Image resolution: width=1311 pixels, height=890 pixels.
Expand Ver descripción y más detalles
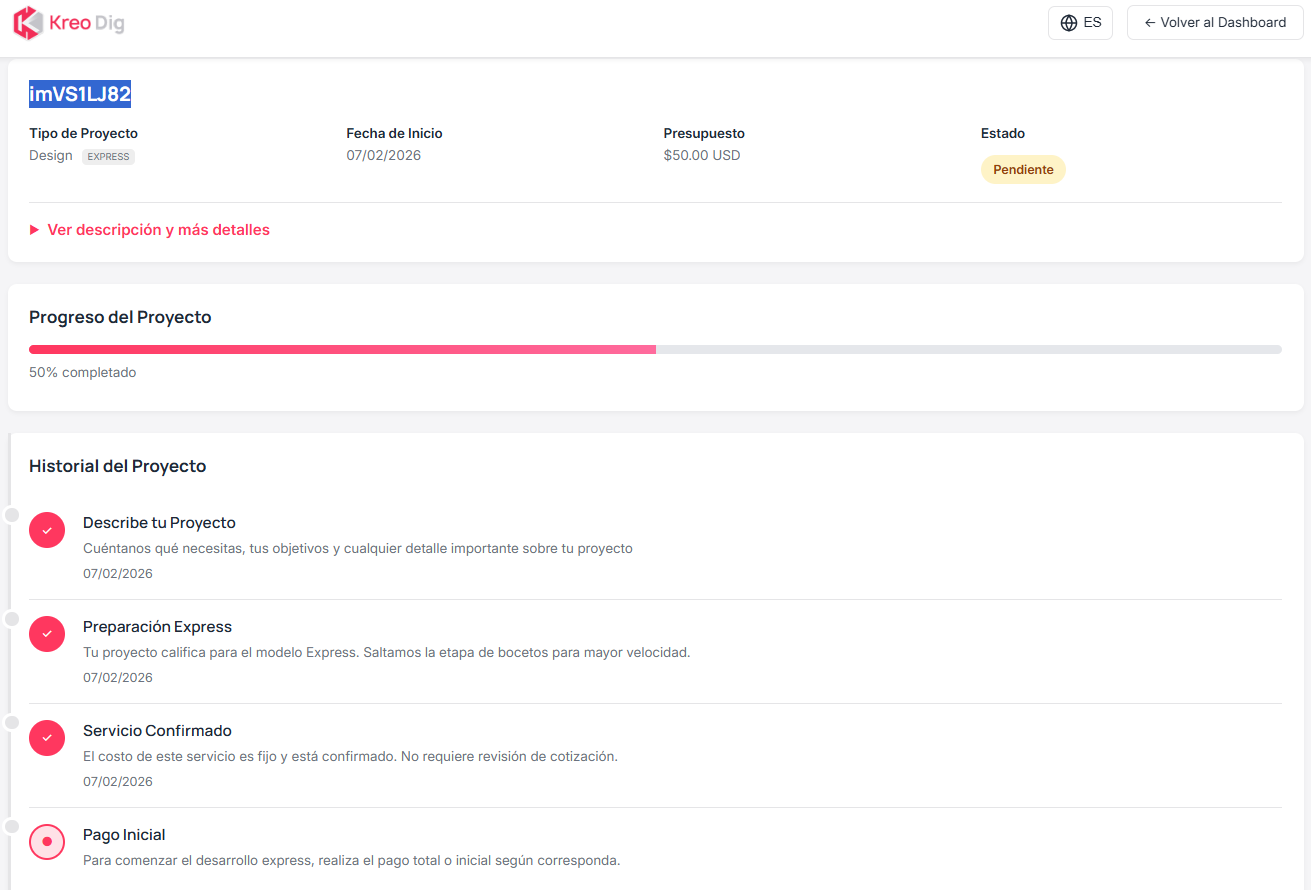[158, 230]
